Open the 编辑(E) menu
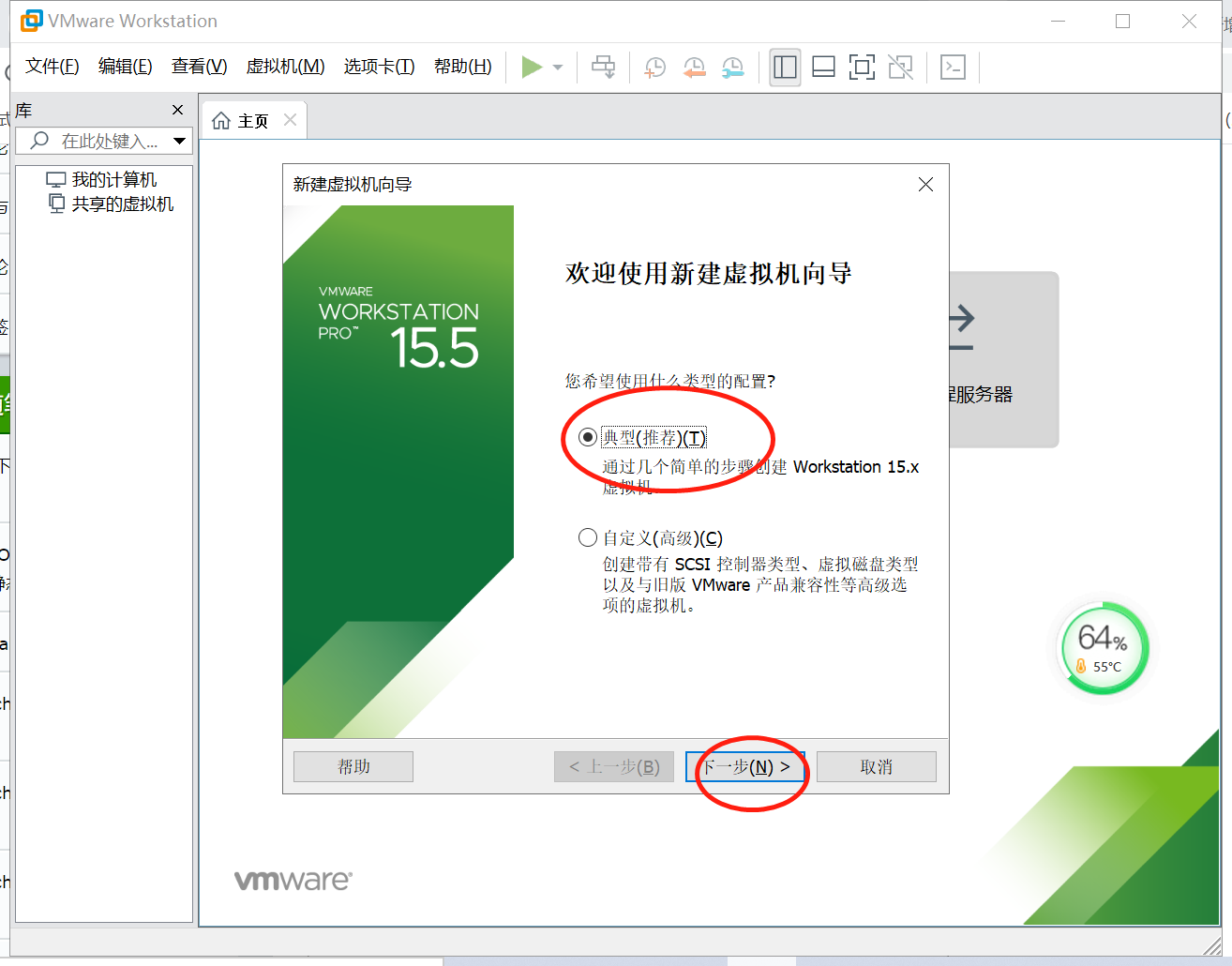 pos(125,67)
